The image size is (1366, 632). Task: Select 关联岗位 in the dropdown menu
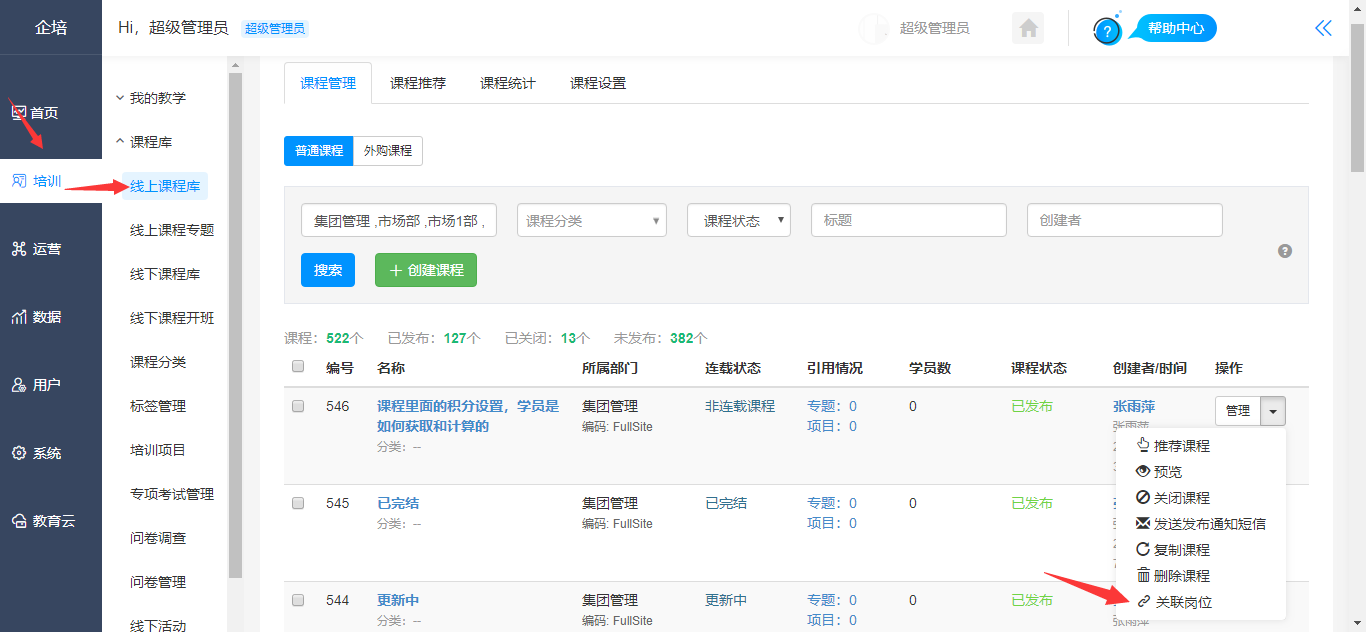point(1183,602)
